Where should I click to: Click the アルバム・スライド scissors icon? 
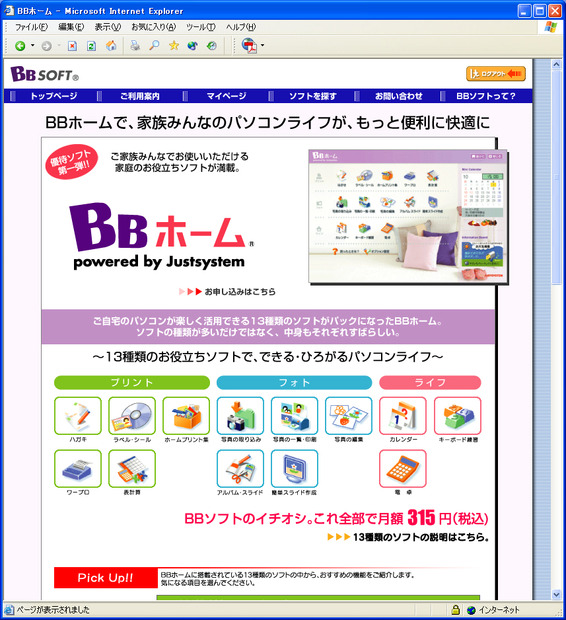click(x=240, y=469)
